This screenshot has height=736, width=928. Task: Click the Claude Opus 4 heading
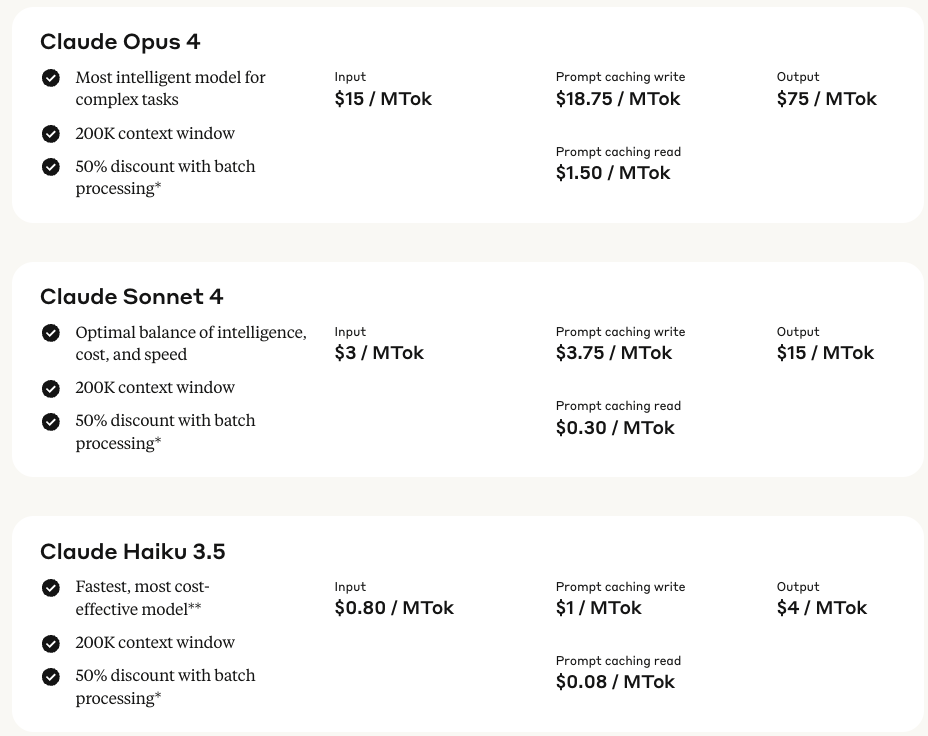(120, 42)
